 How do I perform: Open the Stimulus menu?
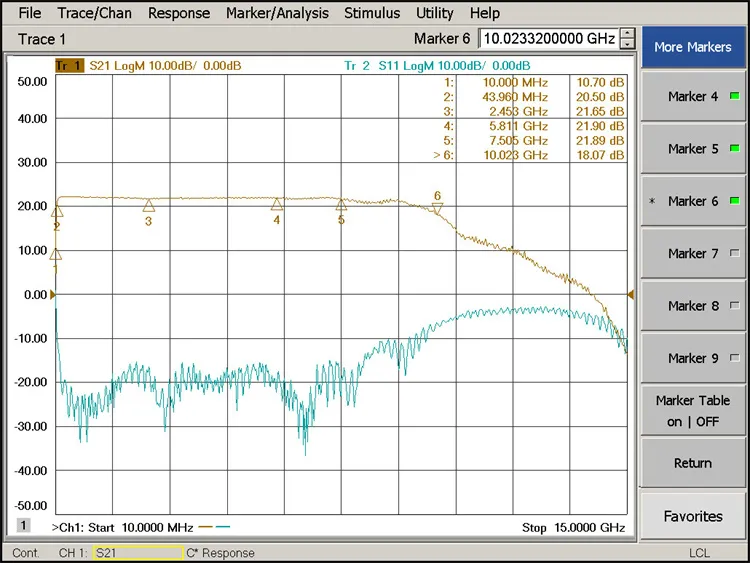(x=372, y=13)
